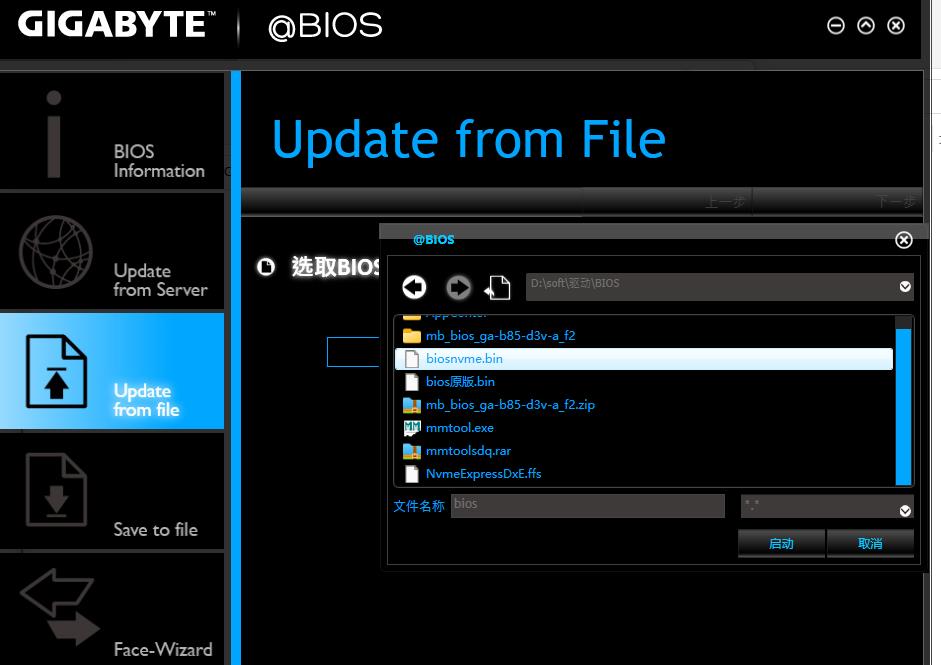
Task: Click the file icon beside bios原版.bin
Action: 412,382
